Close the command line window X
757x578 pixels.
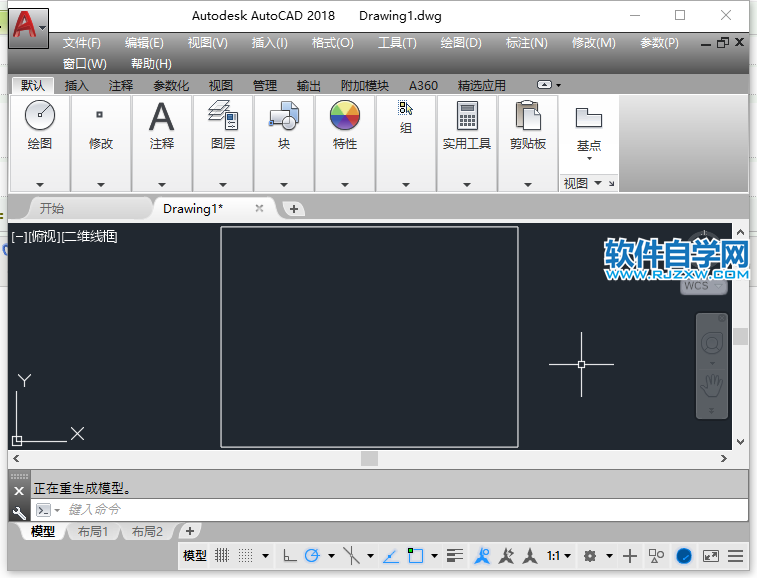(x=19, y=491)
